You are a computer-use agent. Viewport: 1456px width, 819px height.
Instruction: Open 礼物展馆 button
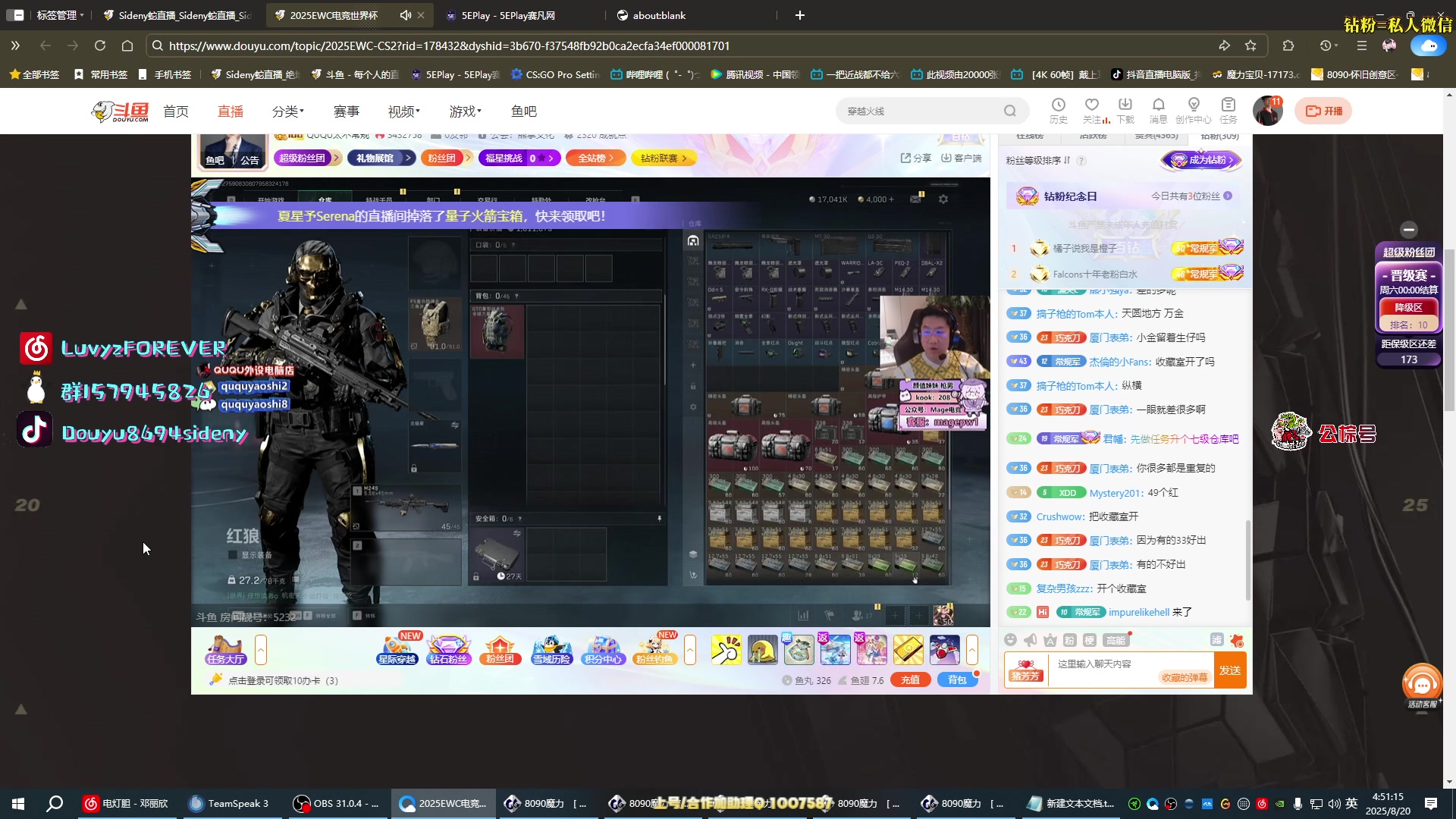[x=381, y=158]
